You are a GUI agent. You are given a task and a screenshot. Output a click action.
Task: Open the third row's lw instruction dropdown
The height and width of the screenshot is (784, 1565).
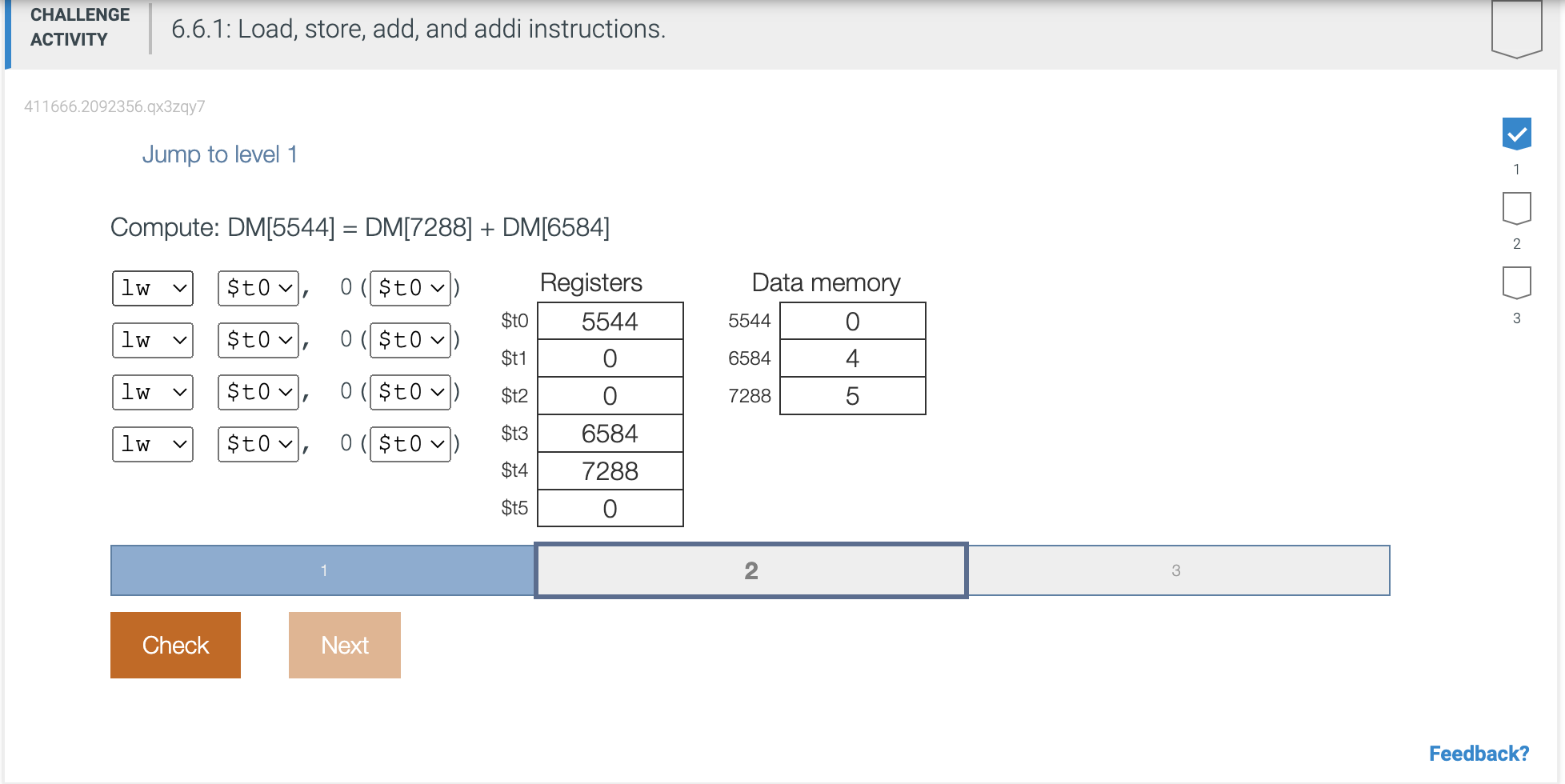(x=152, y=391)
